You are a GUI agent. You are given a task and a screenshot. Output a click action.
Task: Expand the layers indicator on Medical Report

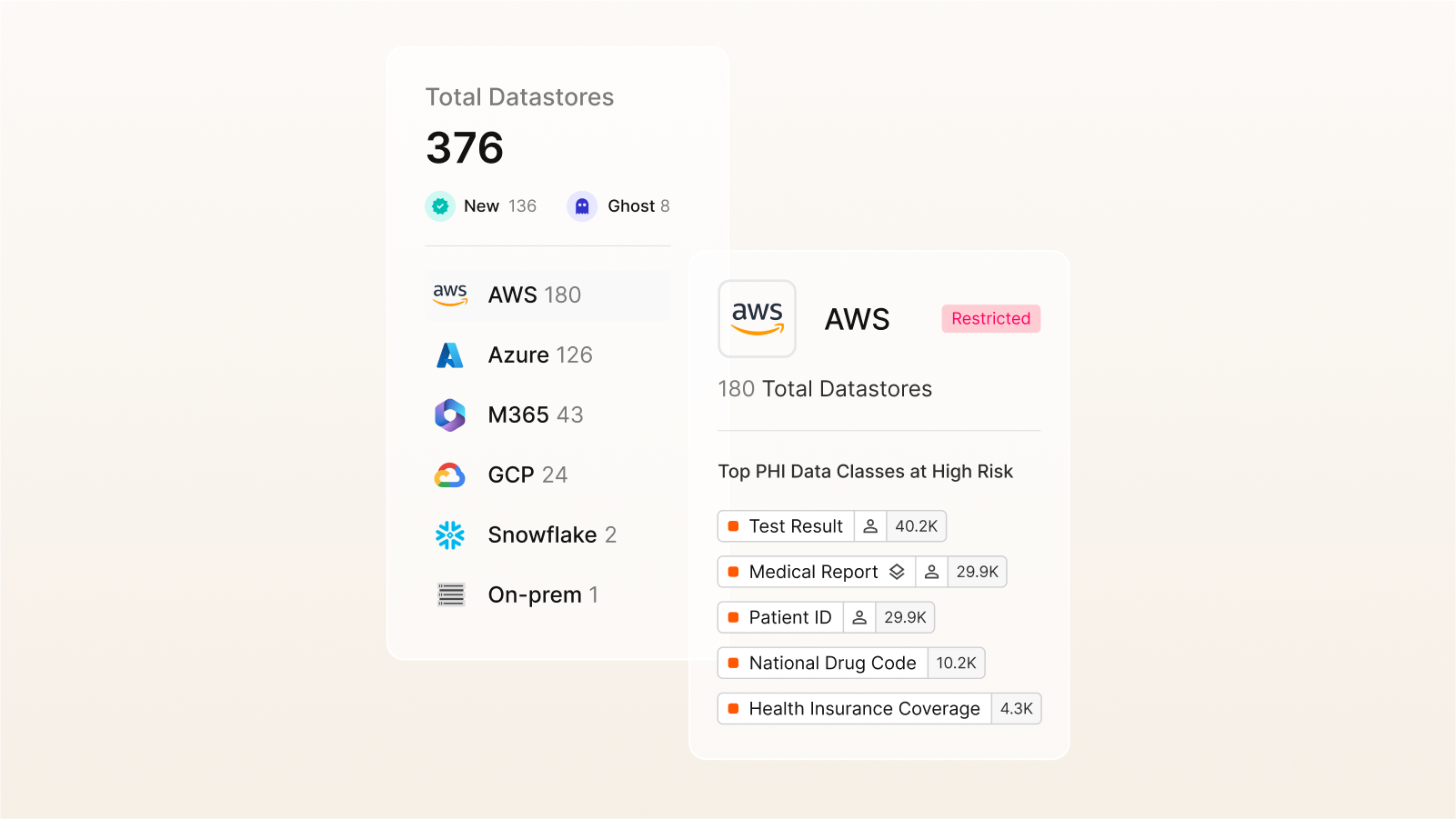pyautogui.click(x=899, y=572)
